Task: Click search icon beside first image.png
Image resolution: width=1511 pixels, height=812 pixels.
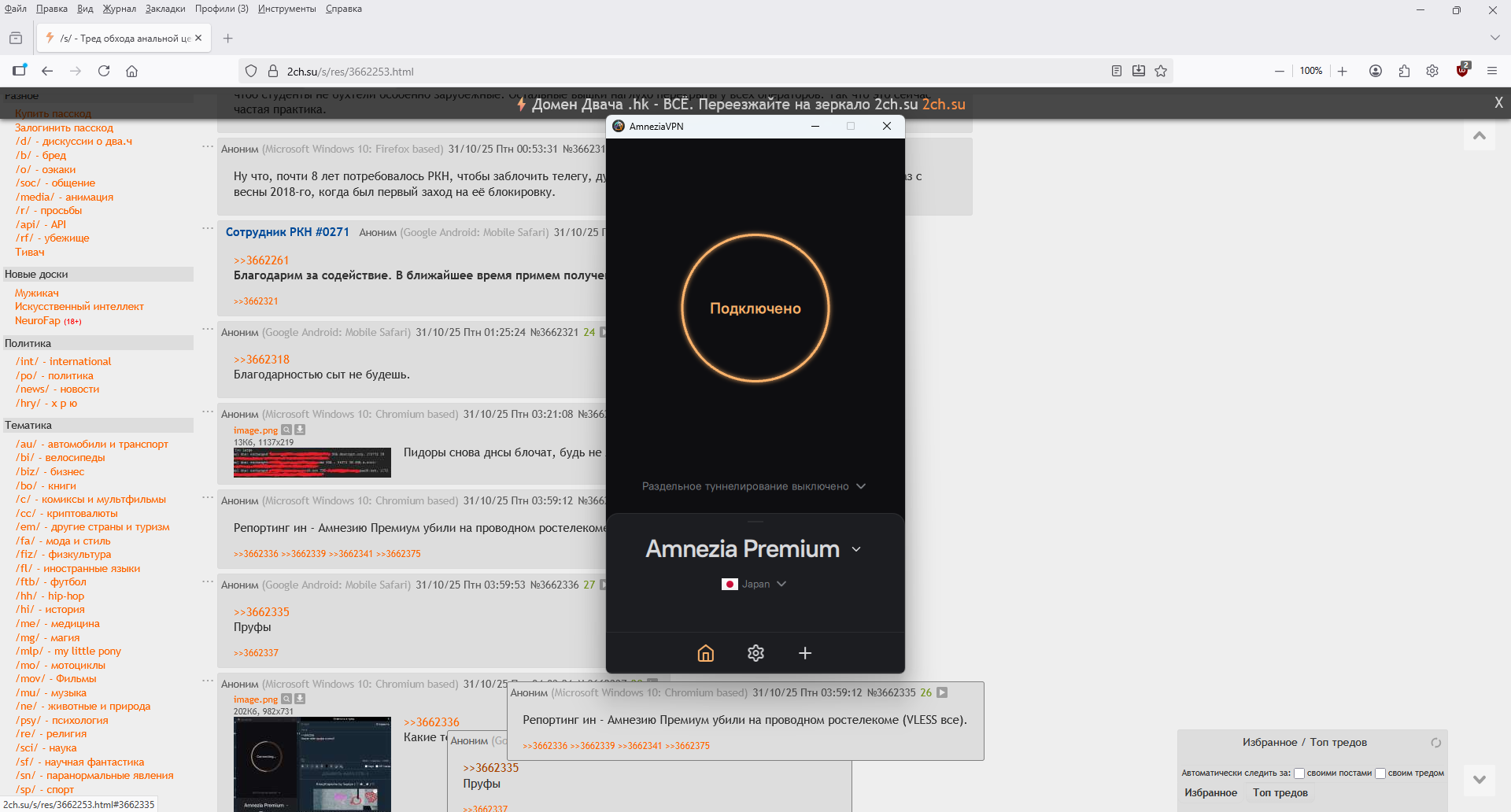Action: [286, 430]
